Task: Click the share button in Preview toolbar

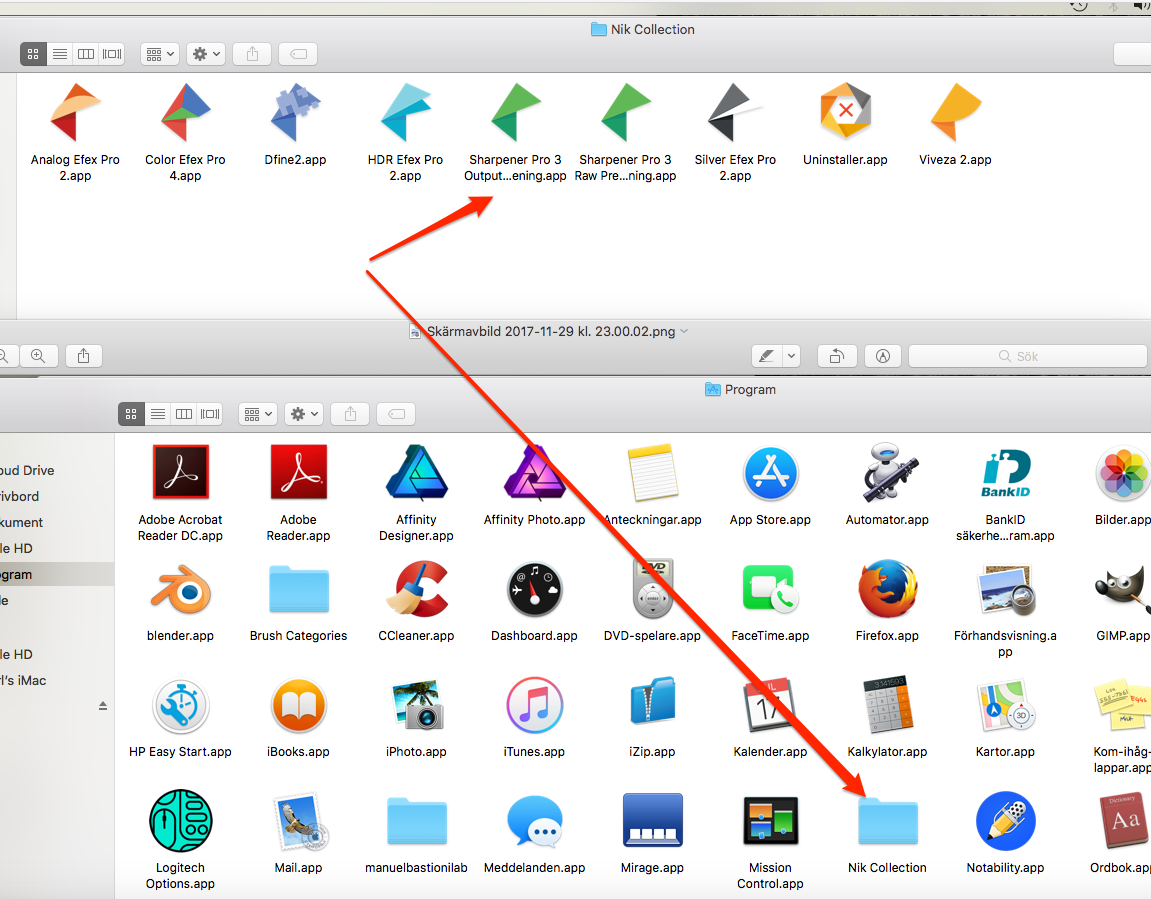Action: (x=84, y=356)
